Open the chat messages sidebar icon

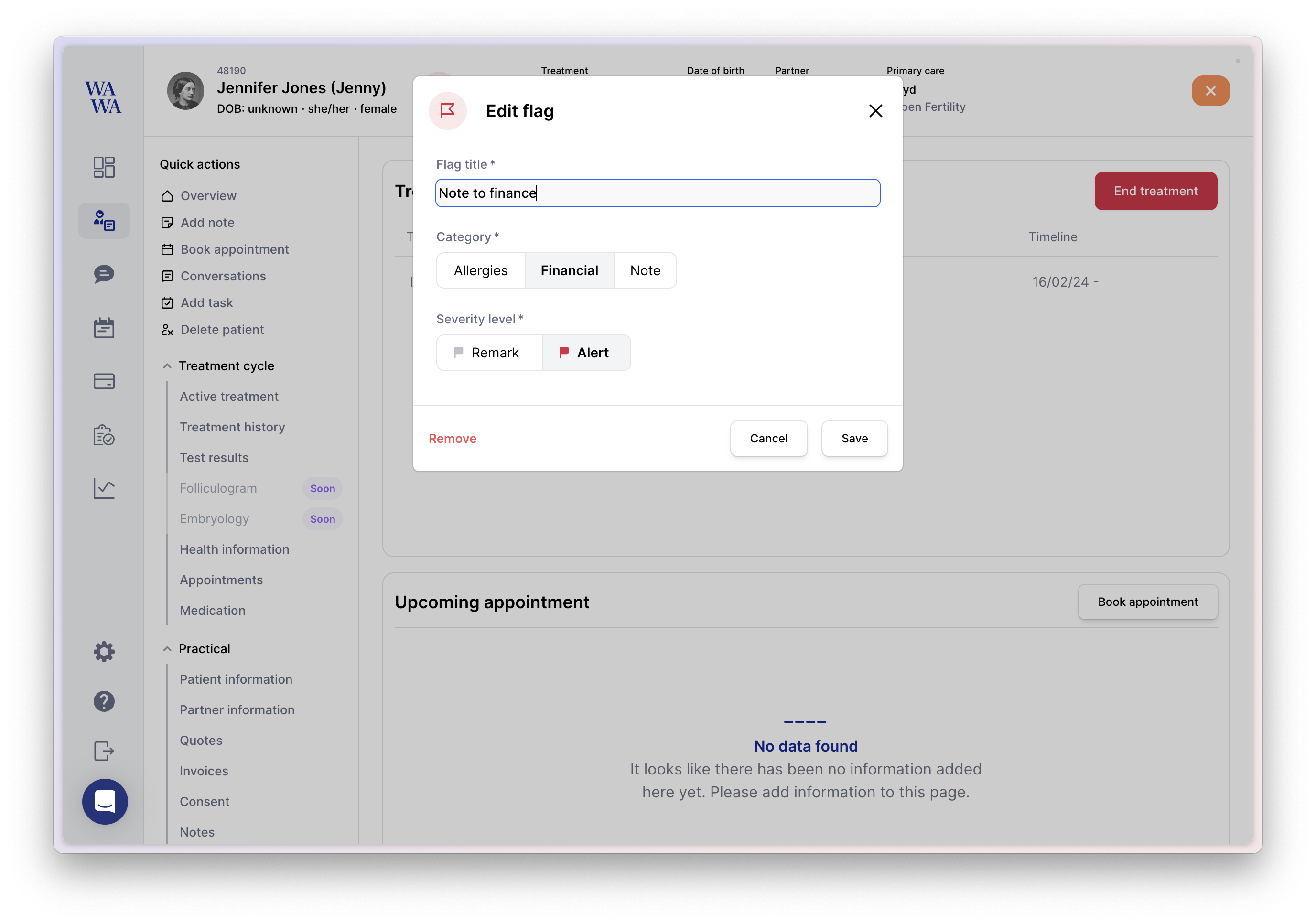pos(104,274)
